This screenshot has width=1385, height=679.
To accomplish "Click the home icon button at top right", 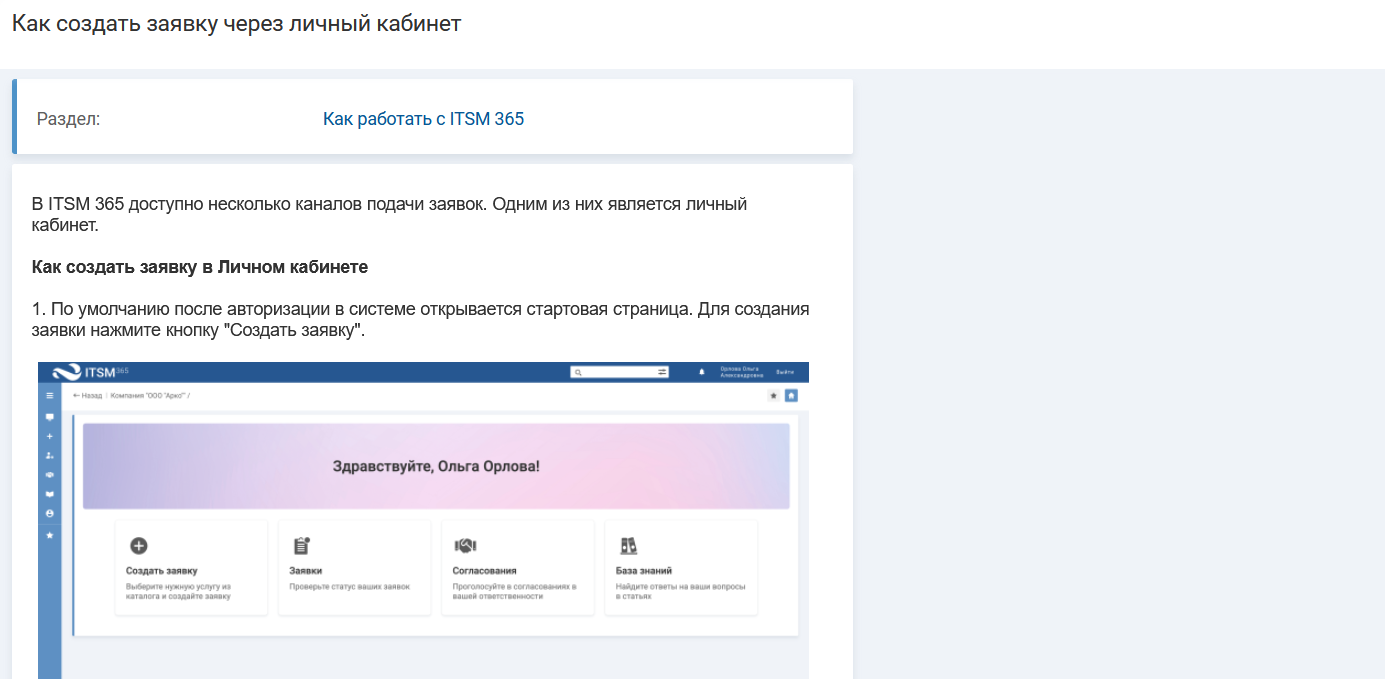I will coord(791,396).
